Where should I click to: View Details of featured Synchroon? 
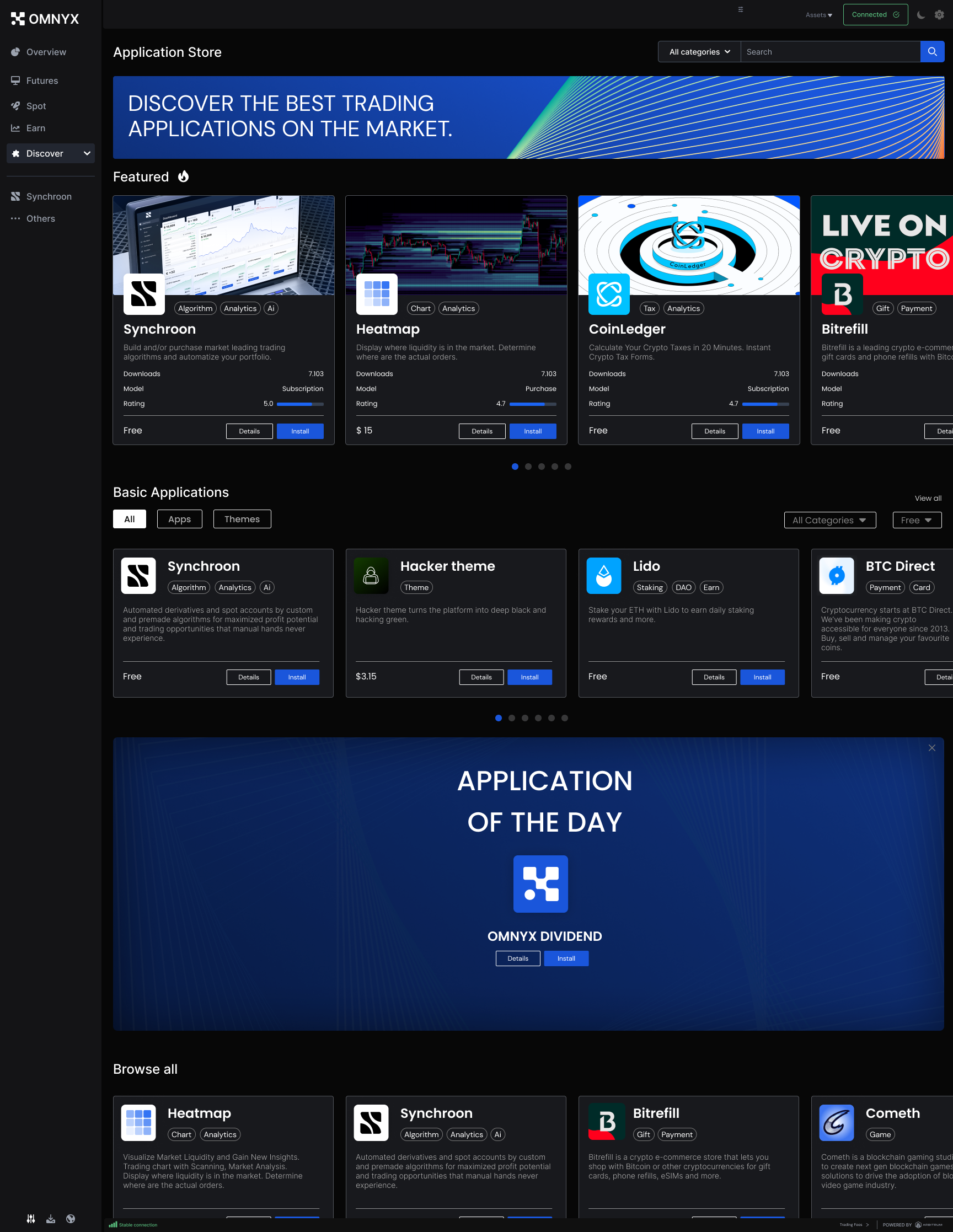click(x=249, y=431)
